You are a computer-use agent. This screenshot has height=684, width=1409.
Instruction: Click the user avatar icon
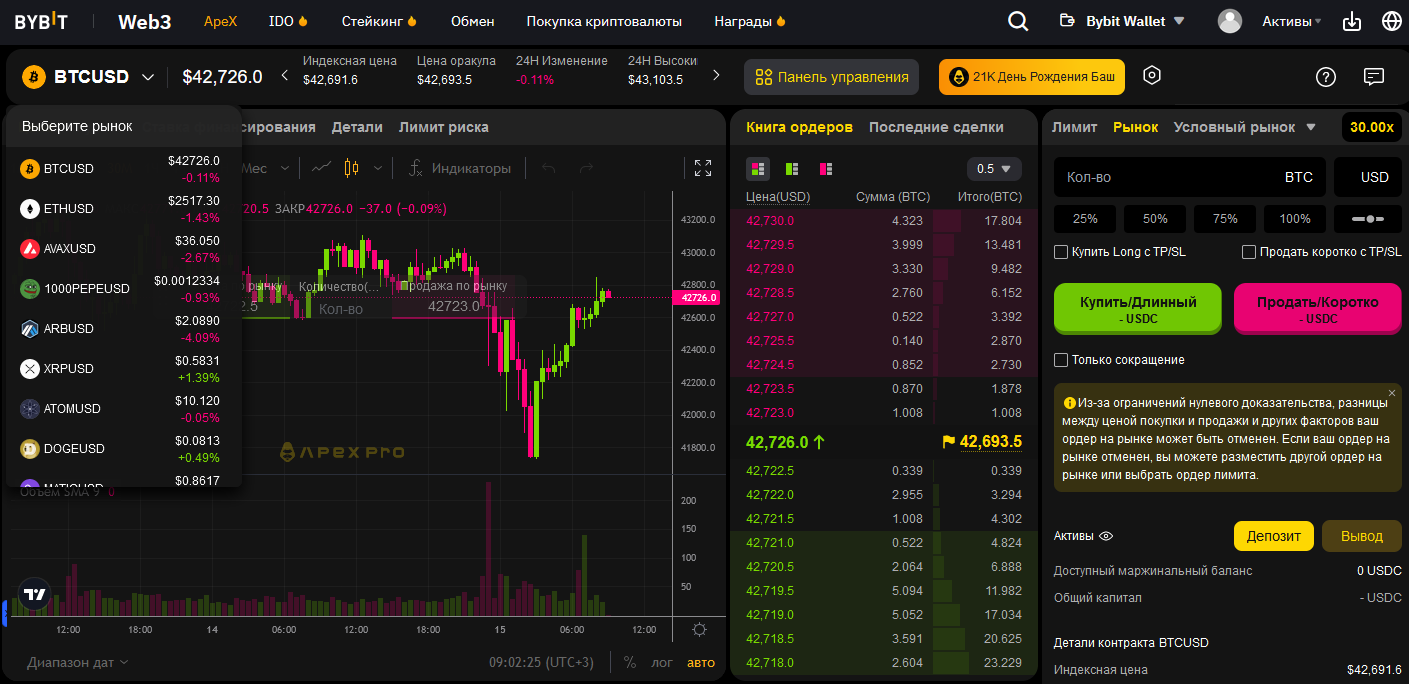click(x=1230, y=21)
